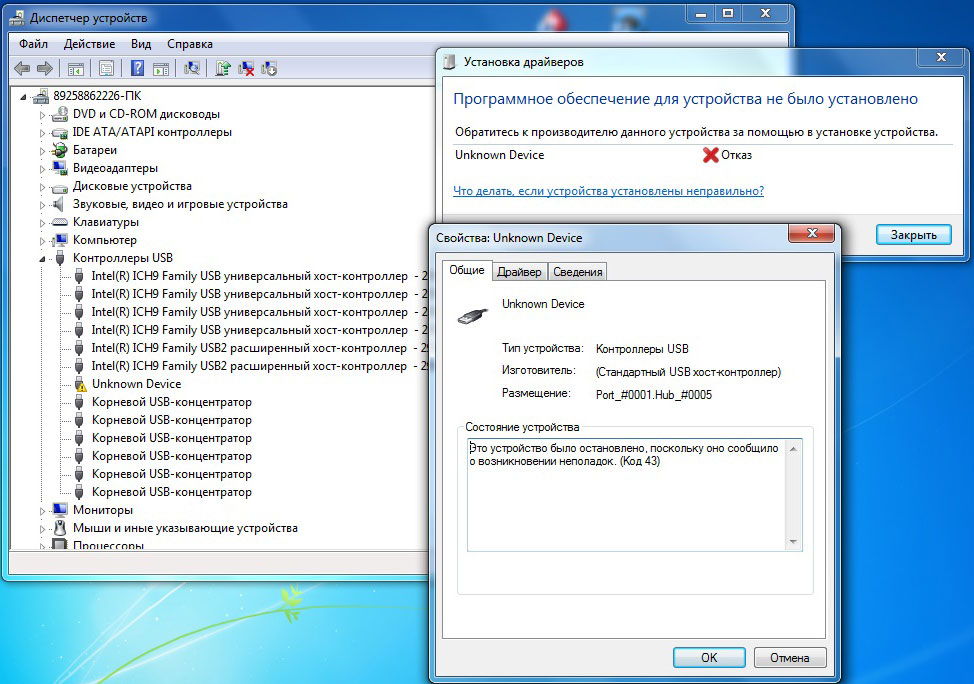
Task: Expand the Клавиатуры node
Action: (42, 223)
